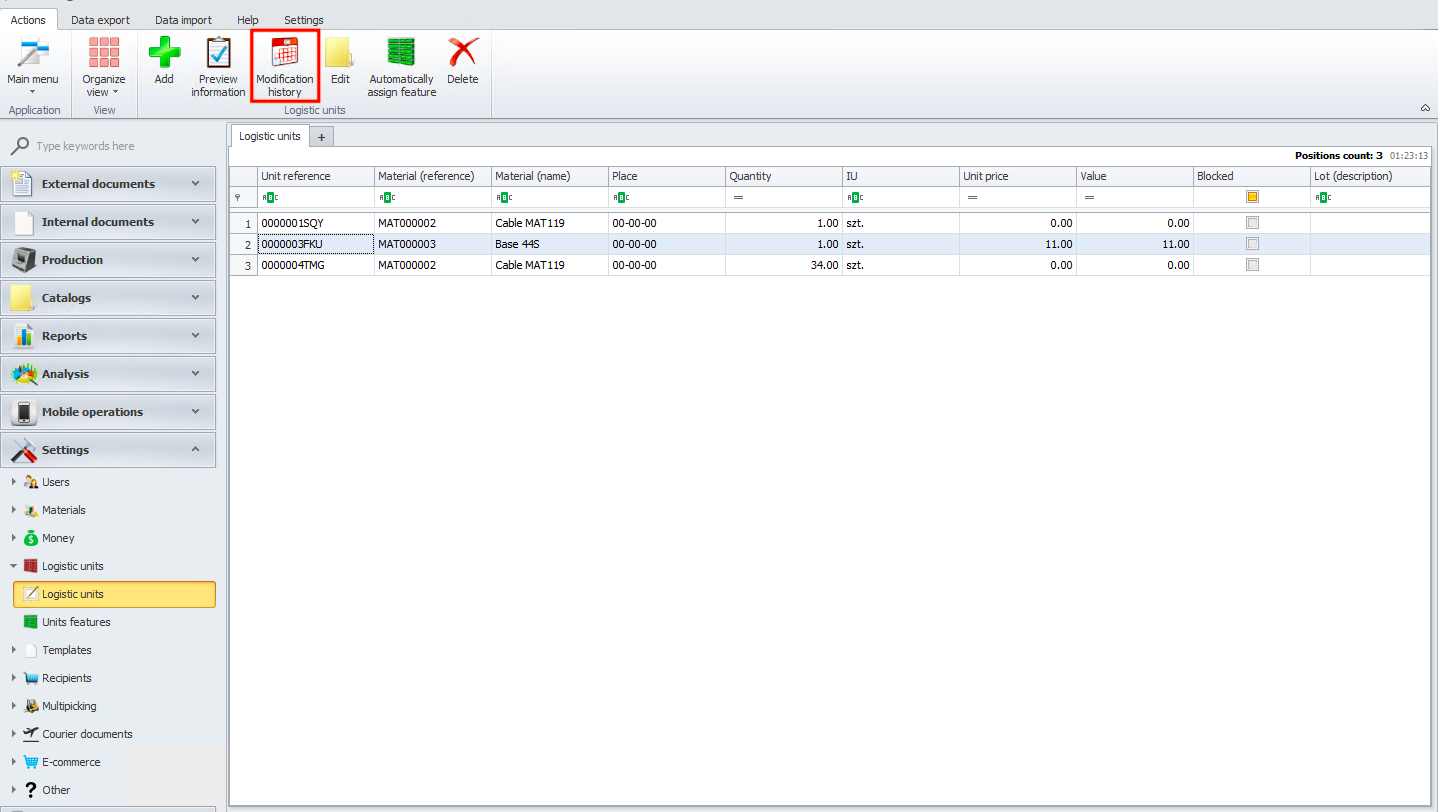Expand the Reports section chevron
Screen dimensions: 1438x812
(x=196, y=336)
